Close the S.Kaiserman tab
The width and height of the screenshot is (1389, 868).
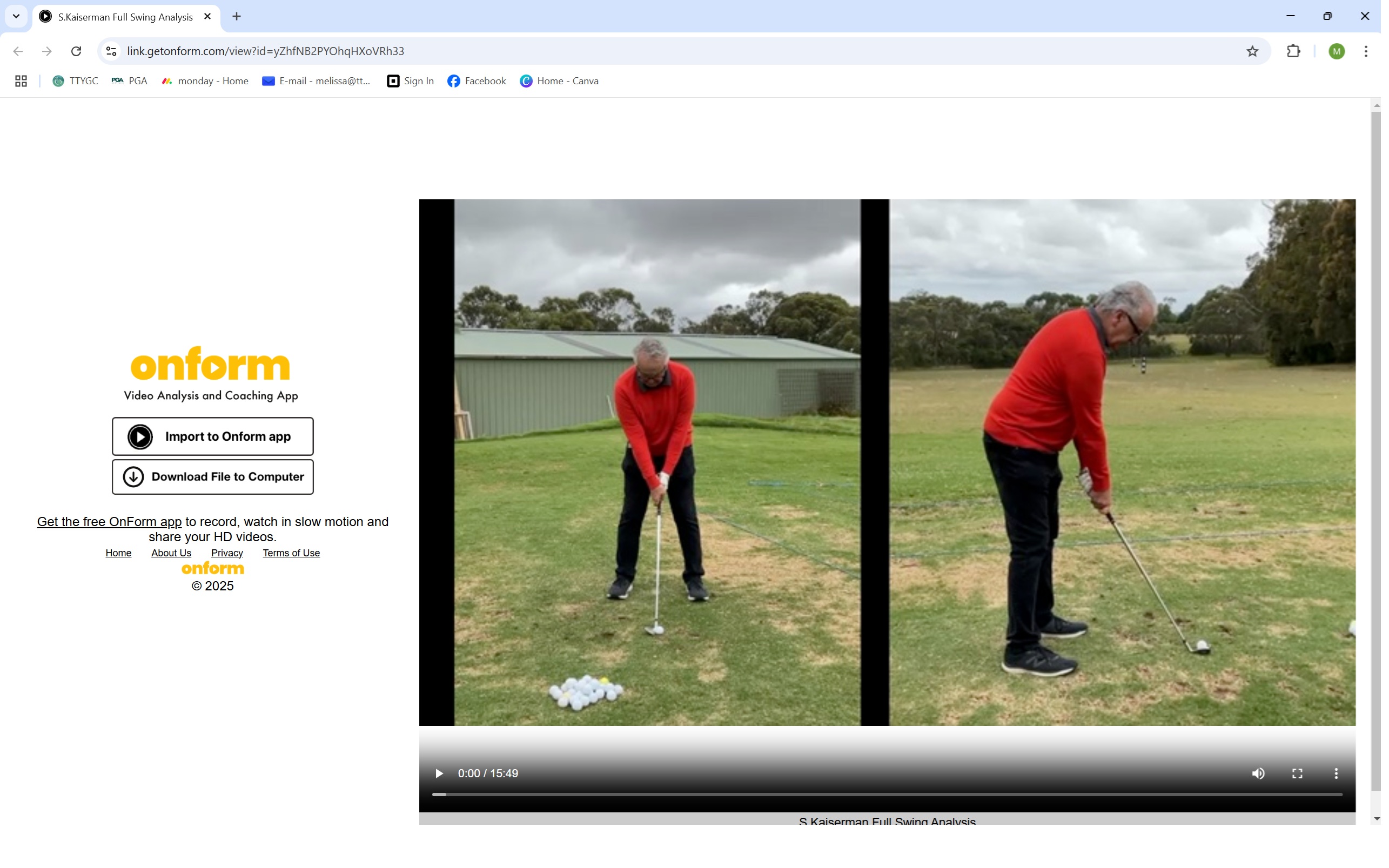click(207, 17)
